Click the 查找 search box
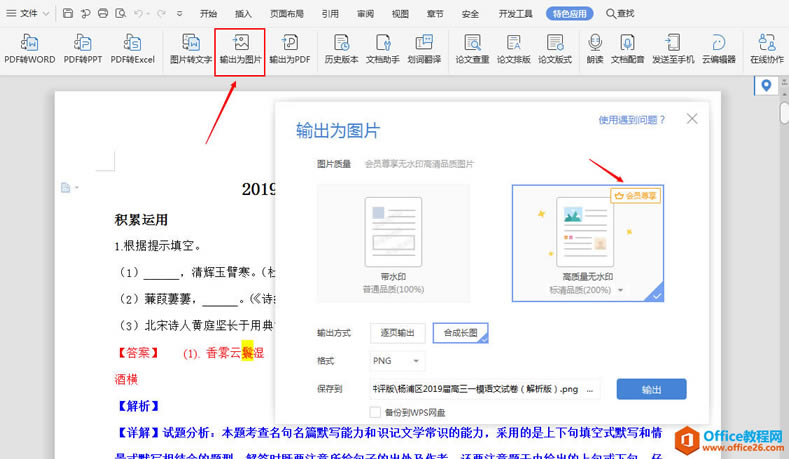 click(620, 14)
